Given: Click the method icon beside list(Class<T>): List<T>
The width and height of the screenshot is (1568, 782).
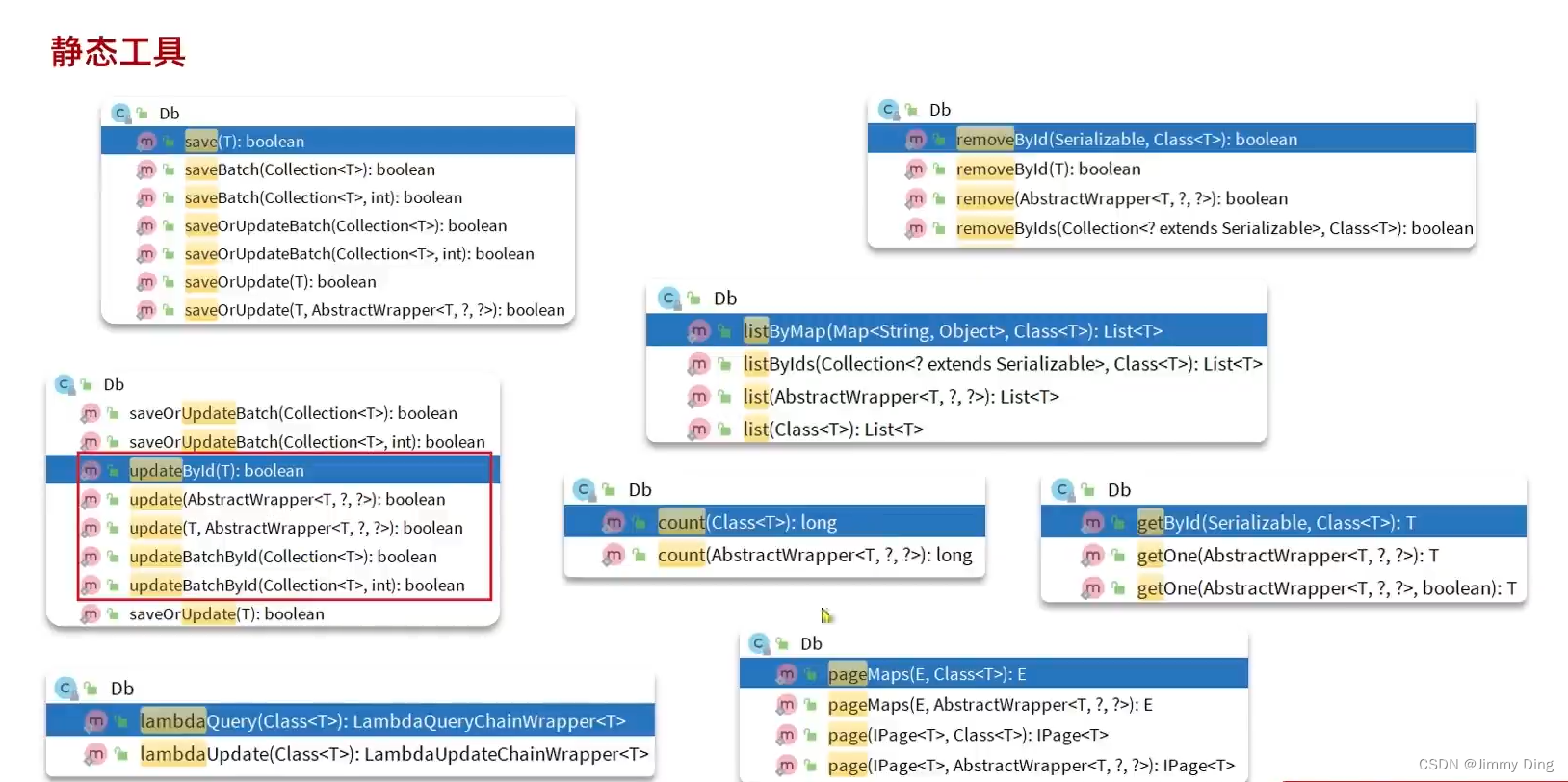Looking at the screenshot, I should pyautogui.click(x=699, y=430).
